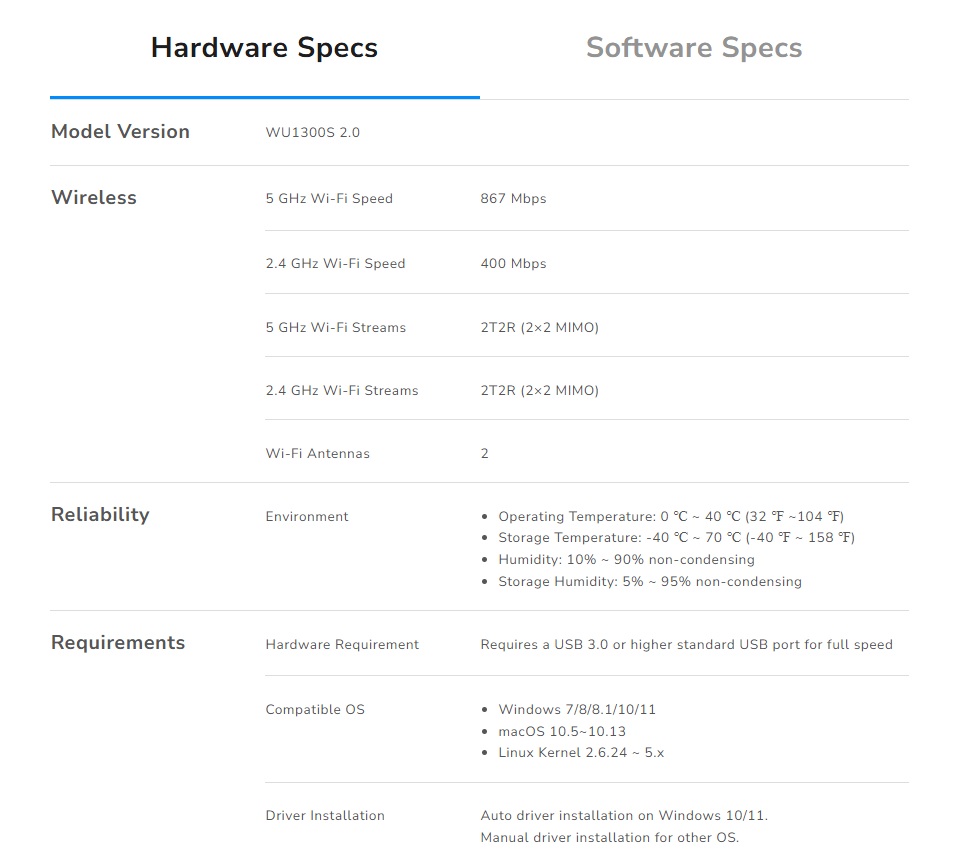Select the Hardware Specs tab
This screenshot has height=860, width=954.
click(264, 48)
